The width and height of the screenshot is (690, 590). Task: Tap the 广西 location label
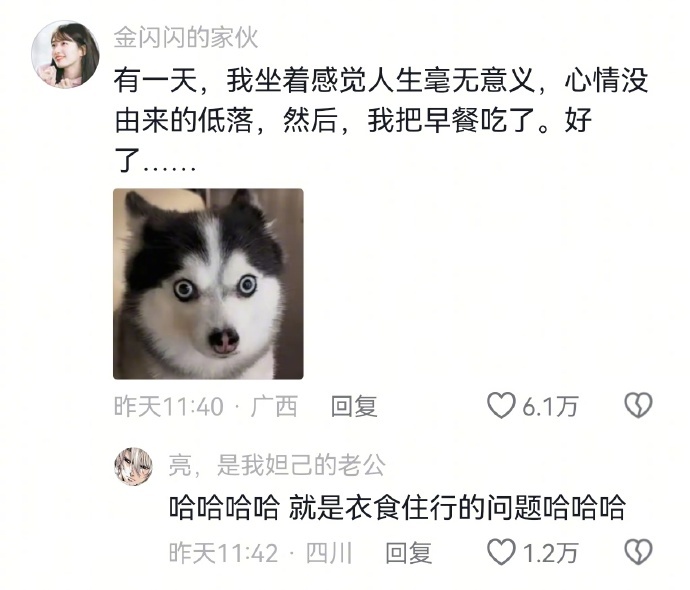click(274, 406)
